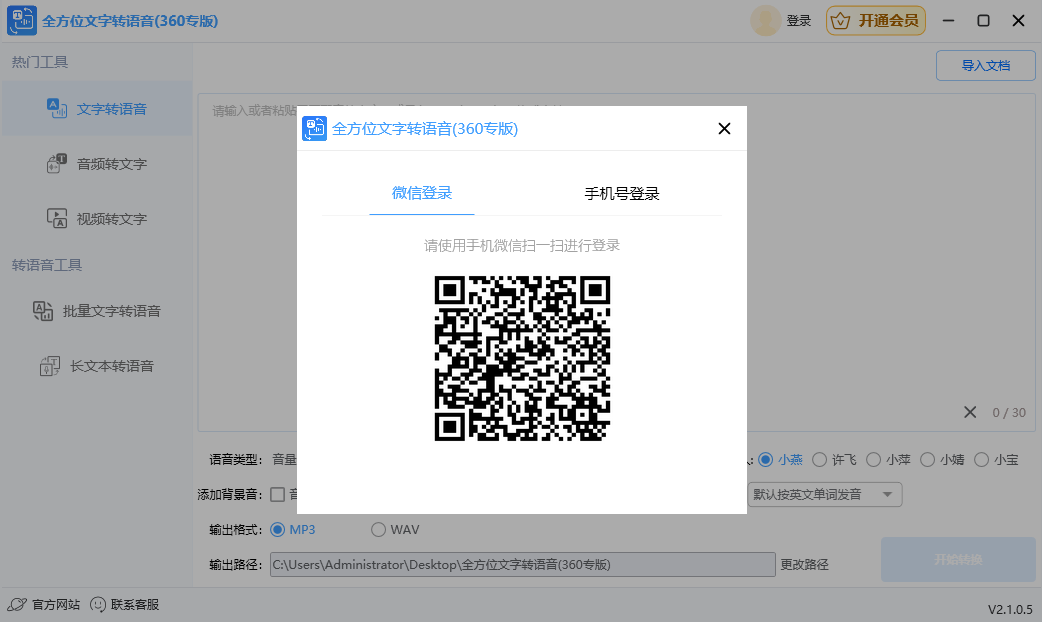Open 联系客服 customer support
Viewport: 1042px width, 622px height.
124,604
